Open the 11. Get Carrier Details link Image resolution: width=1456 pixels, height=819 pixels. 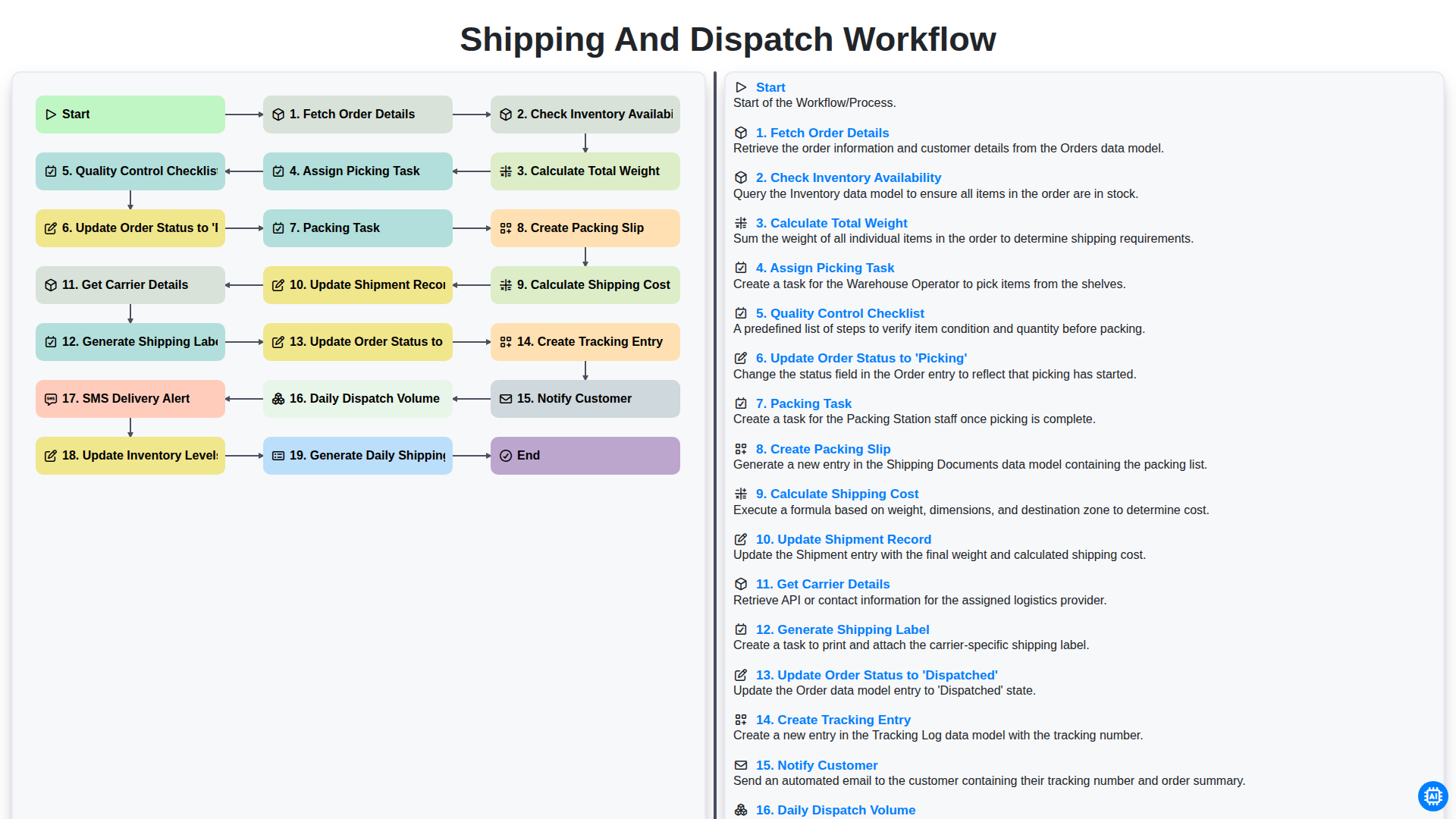click(x=823, y=584)
